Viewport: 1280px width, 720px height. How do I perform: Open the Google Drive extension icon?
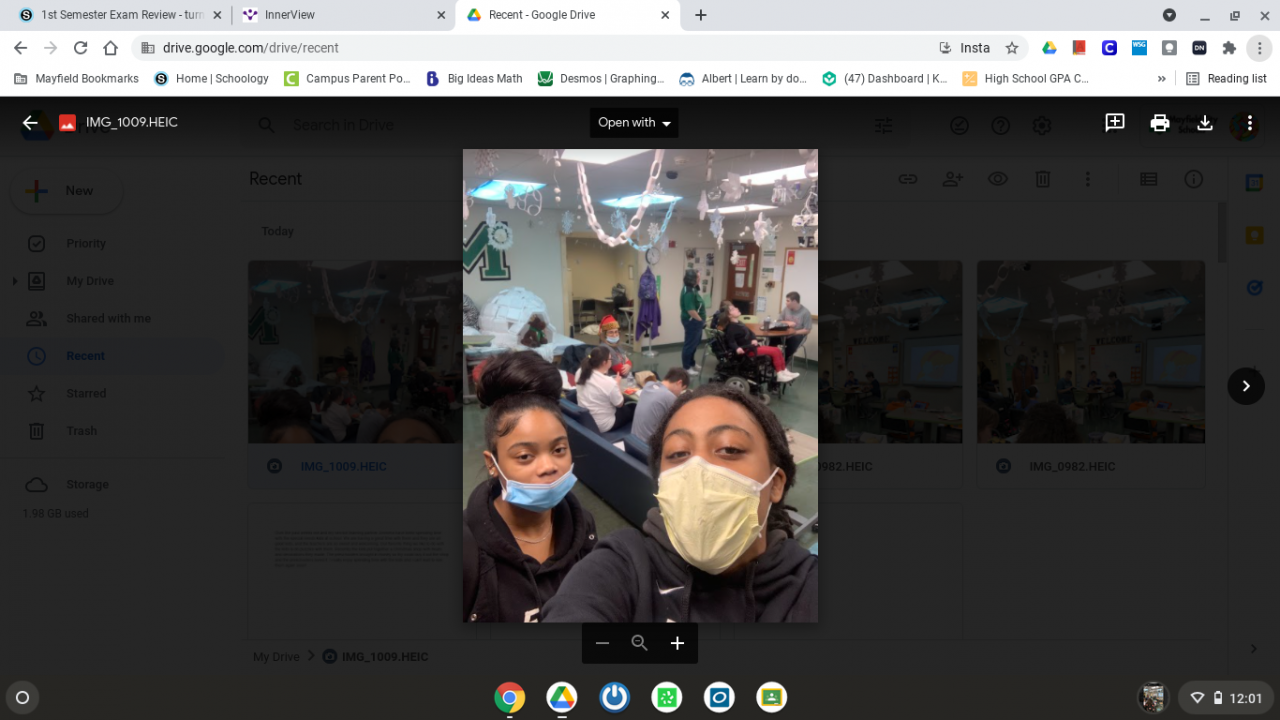1049,48
